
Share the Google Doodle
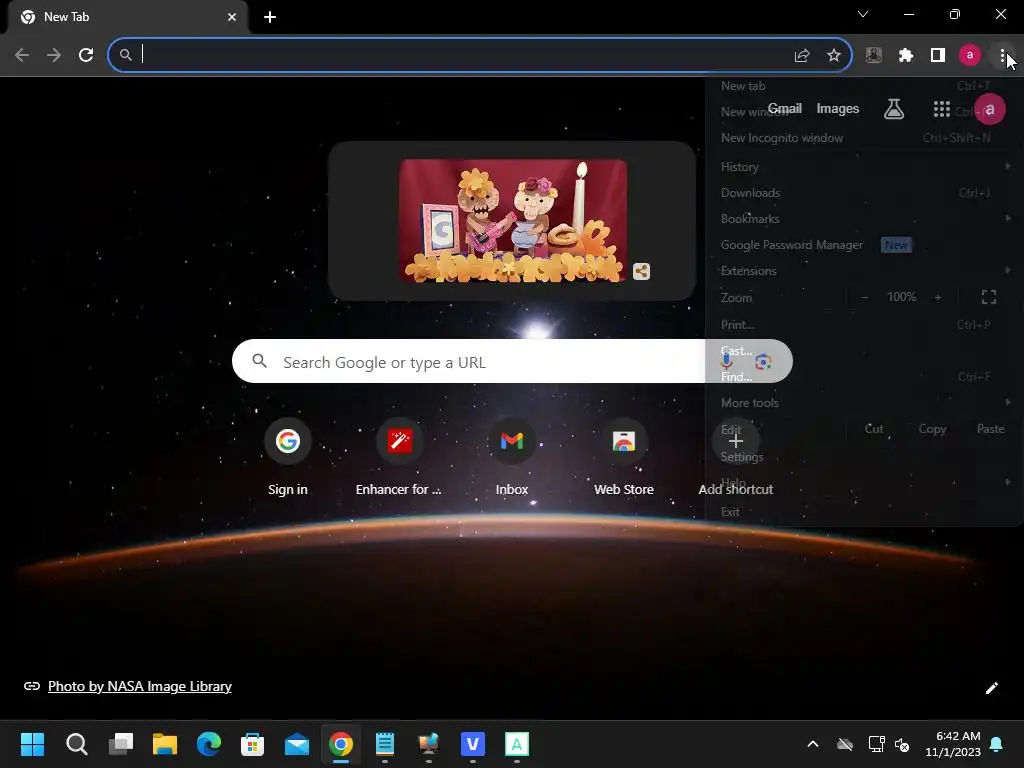click(x=641, y=272)
